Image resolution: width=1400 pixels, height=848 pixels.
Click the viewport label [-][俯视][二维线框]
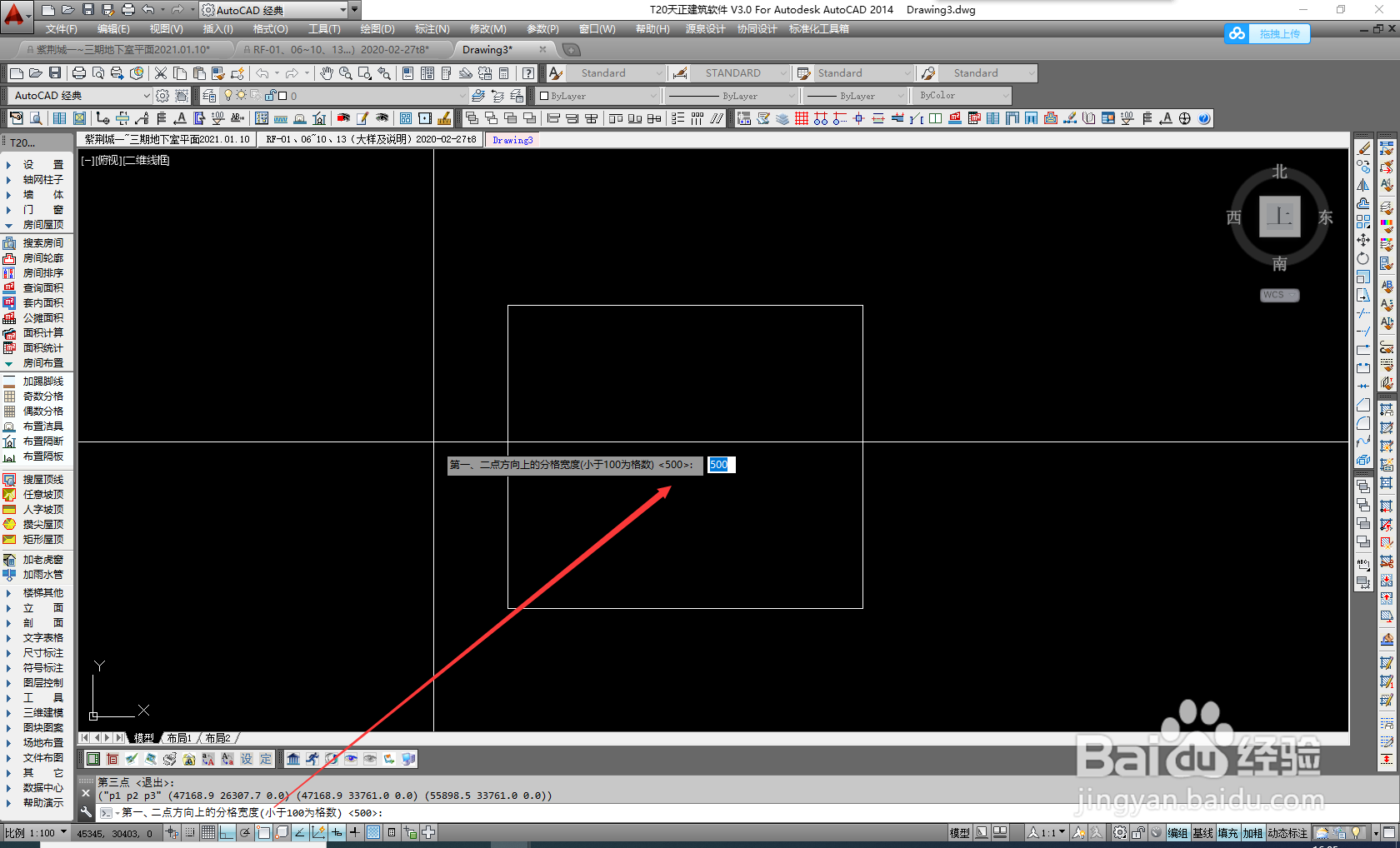pos(125,160)
